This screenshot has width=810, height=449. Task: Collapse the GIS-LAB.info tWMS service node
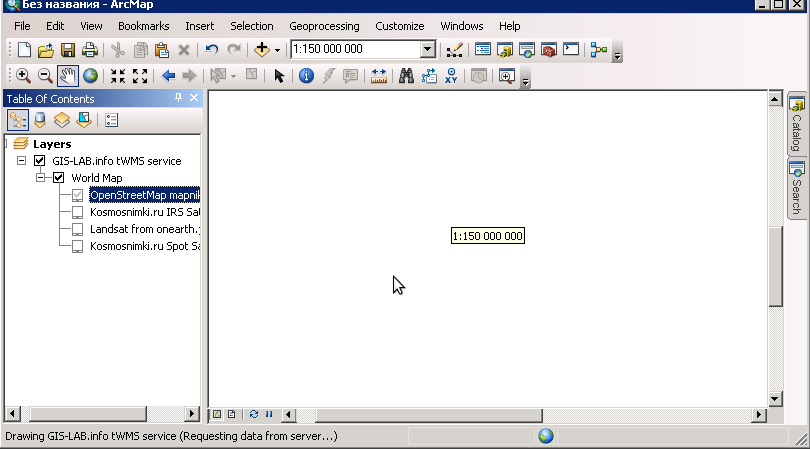point(21,161)
